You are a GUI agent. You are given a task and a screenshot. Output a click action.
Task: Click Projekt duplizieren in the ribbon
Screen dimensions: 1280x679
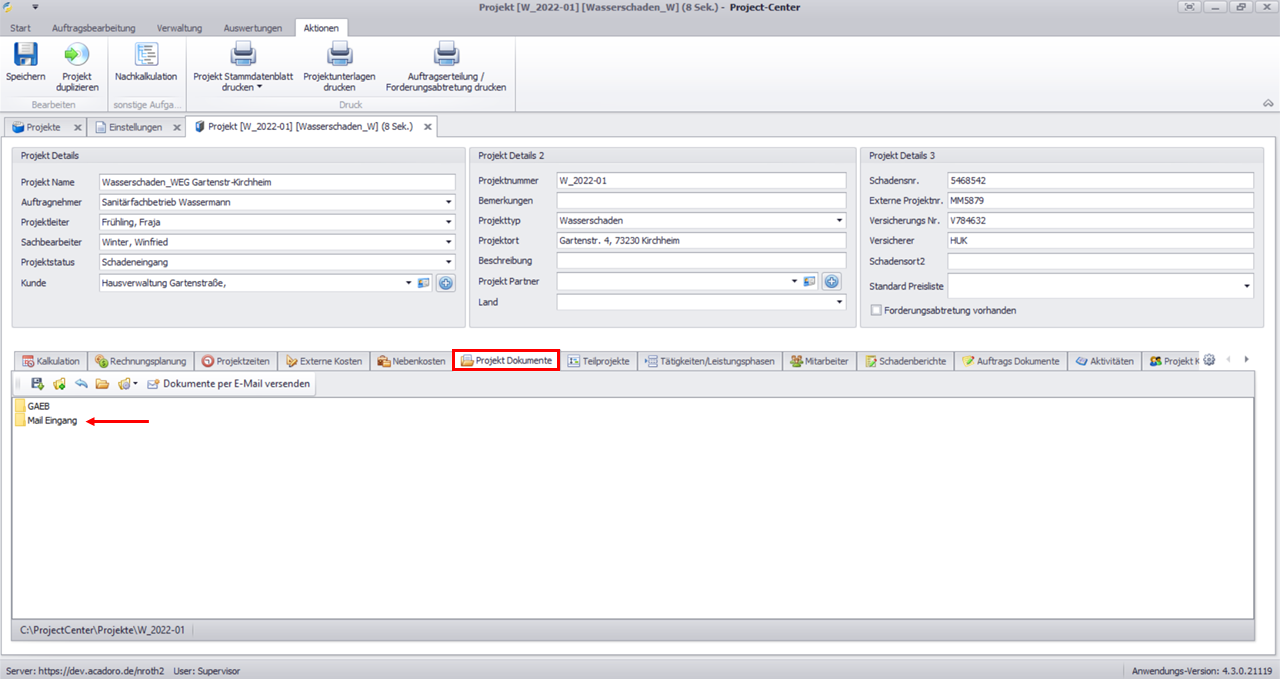tap(77, 55)
